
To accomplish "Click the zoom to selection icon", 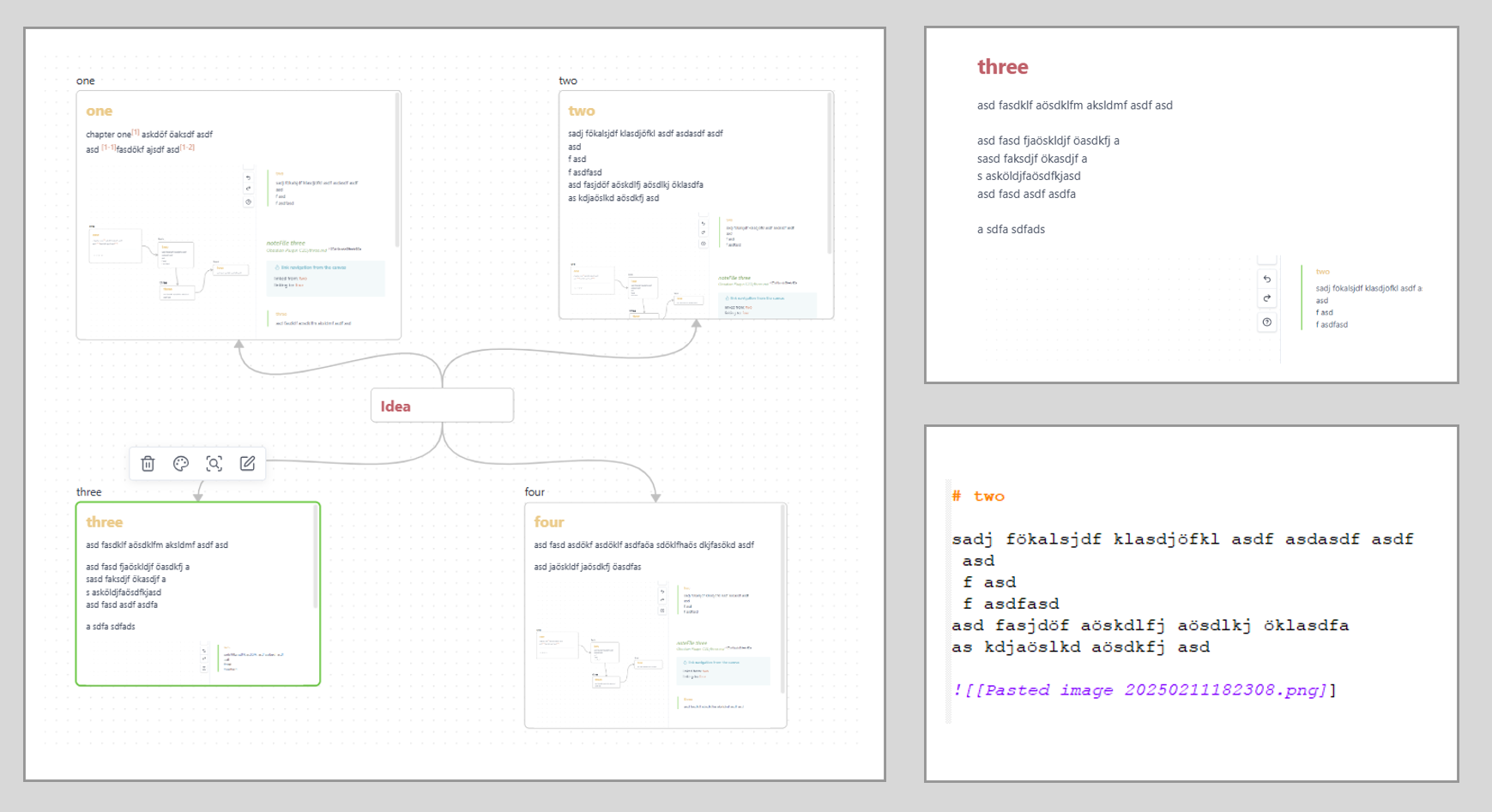I will 214,464.
